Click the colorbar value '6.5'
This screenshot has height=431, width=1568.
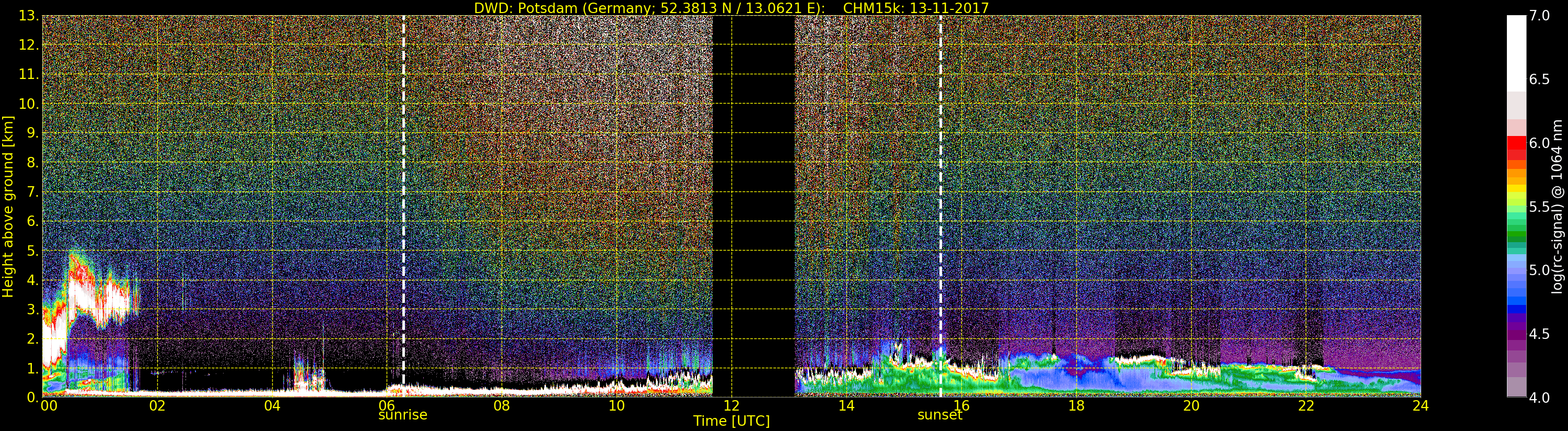(x=1539, y=80)
